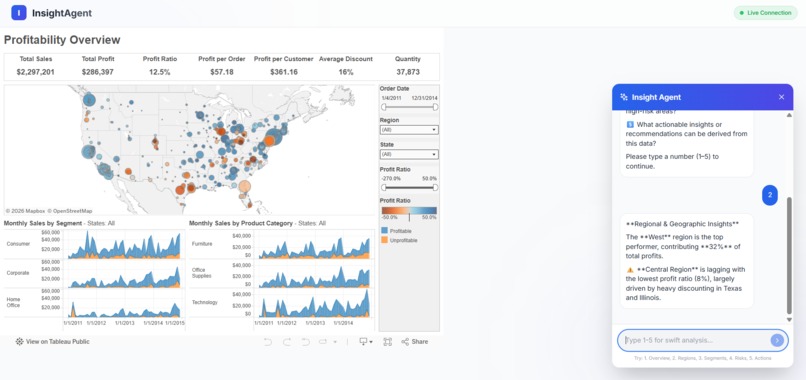The height and width of the screenshot is (380, 806).
Task: Open the Download dropdown in Tableau toolbar
Action: pos(365,341)
